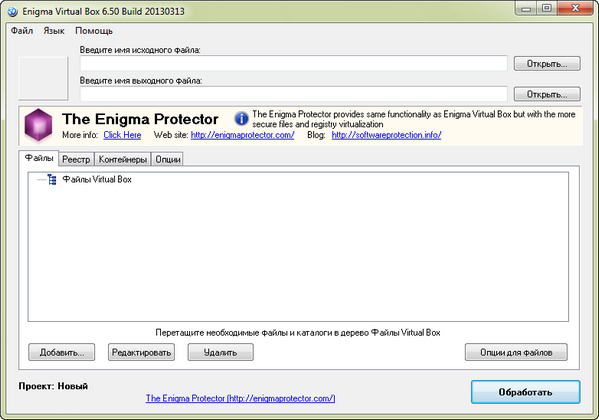Click the tree icon beside Файлы Virtual Box
This screenshot has width=599, height=420.
(52, 179)
